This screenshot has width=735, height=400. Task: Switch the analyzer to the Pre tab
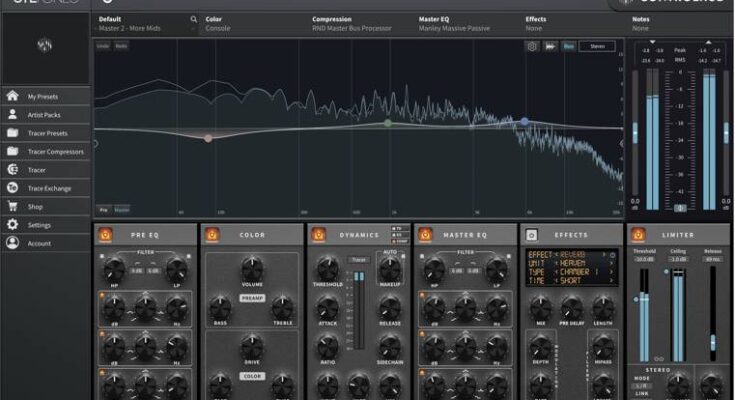point(103,209)
